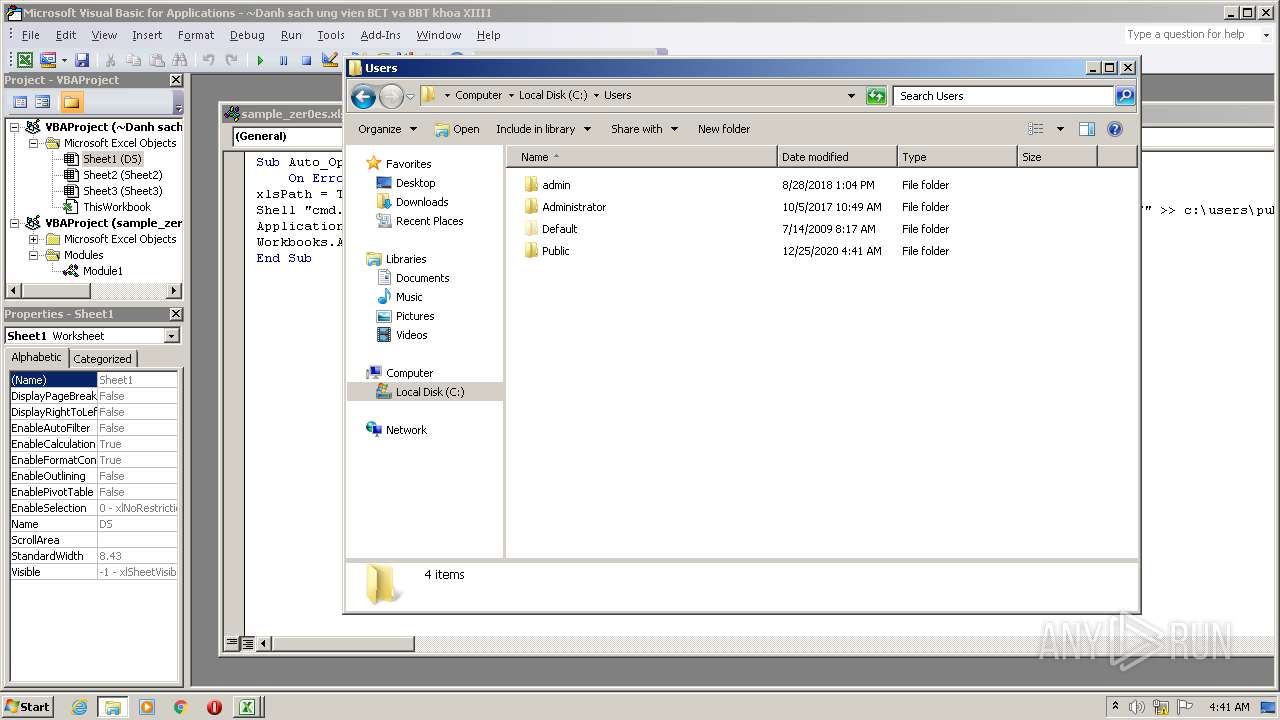Expand Microsoft Excel Objects under sample_zer project
Image resolution: width=1280 pixels, height=720 pixels.
[x=34, y=239]
